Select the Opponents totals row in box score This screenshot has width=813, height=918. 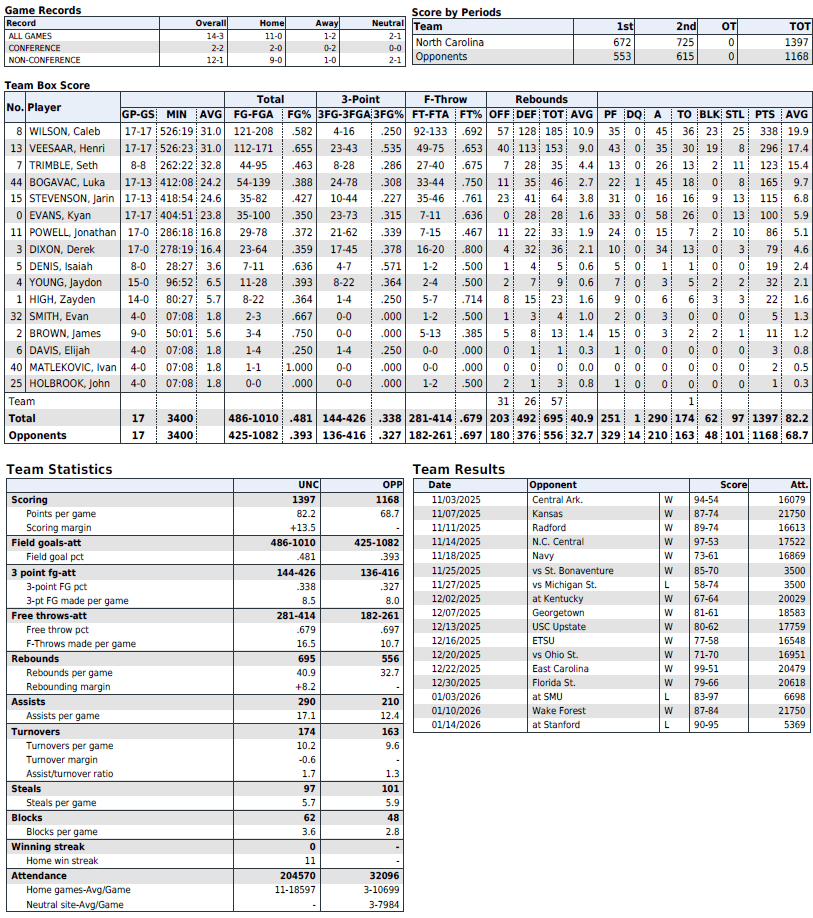tap(36, 436)
